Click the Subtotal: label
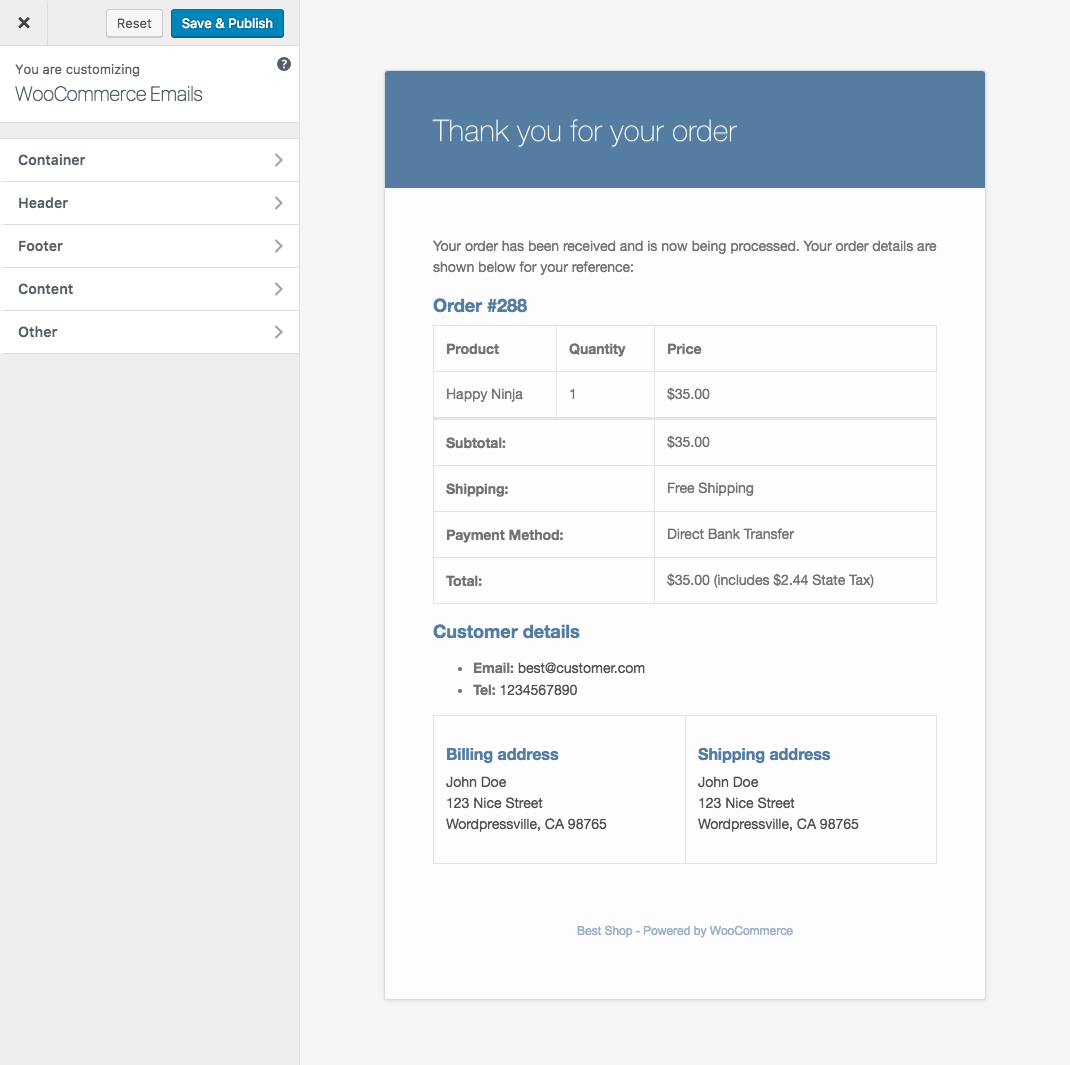 pyautogui.click(x=476, y=443)
